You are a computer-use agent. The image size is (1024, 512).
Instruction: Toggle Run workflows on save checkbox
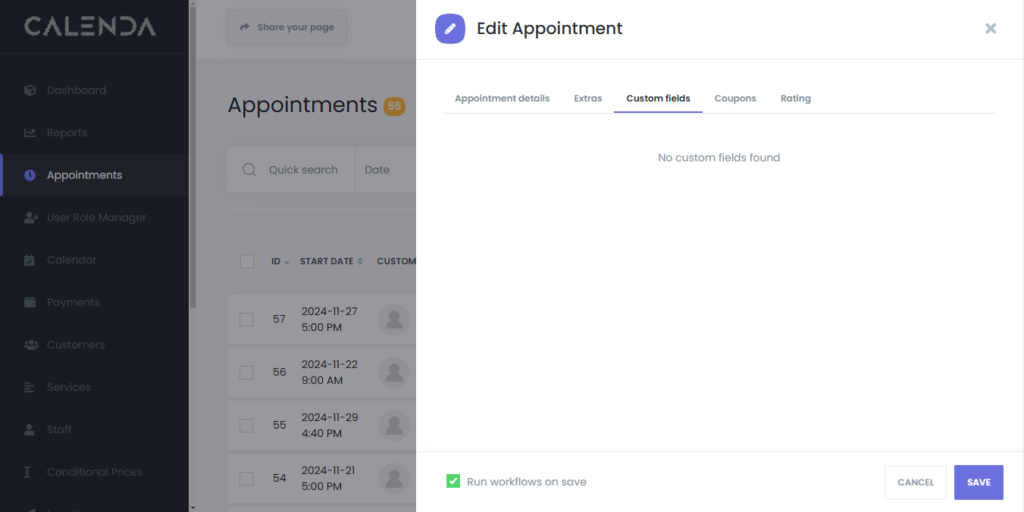453,482
